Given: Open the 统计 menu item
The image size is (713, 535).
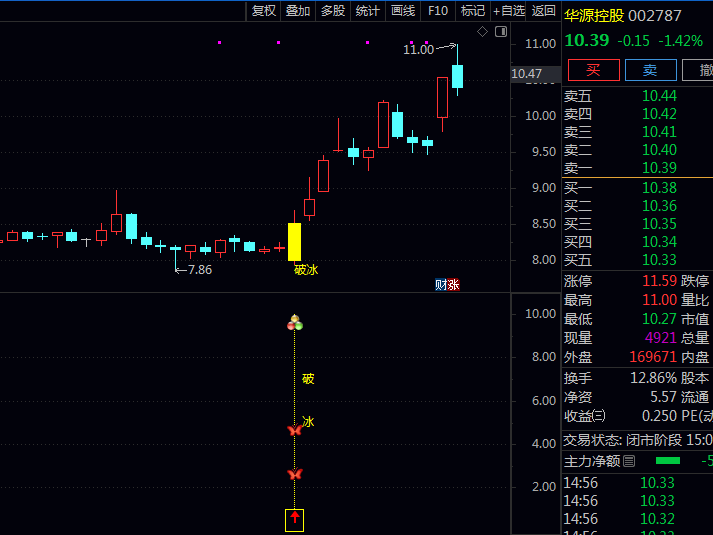Looking at the screenshot, I should 367,10.
